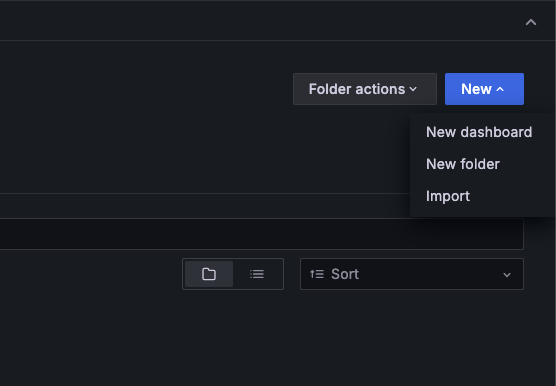The width and height of the screenshot is (556, 386).
Task: Focus the search input field above view toggles
Action: 262,234
